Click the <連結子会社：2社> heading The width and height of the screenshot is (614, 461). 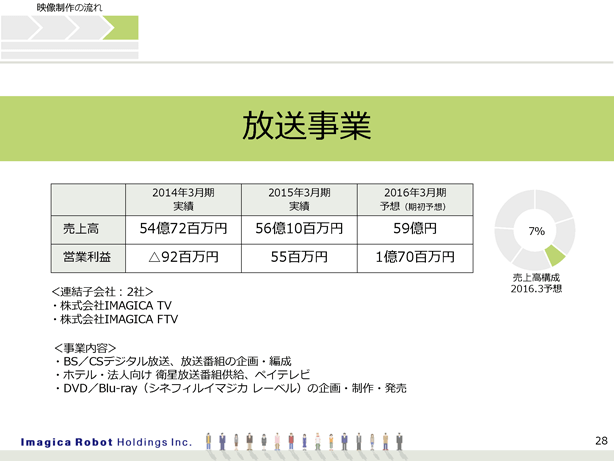[x=102, y=292]
